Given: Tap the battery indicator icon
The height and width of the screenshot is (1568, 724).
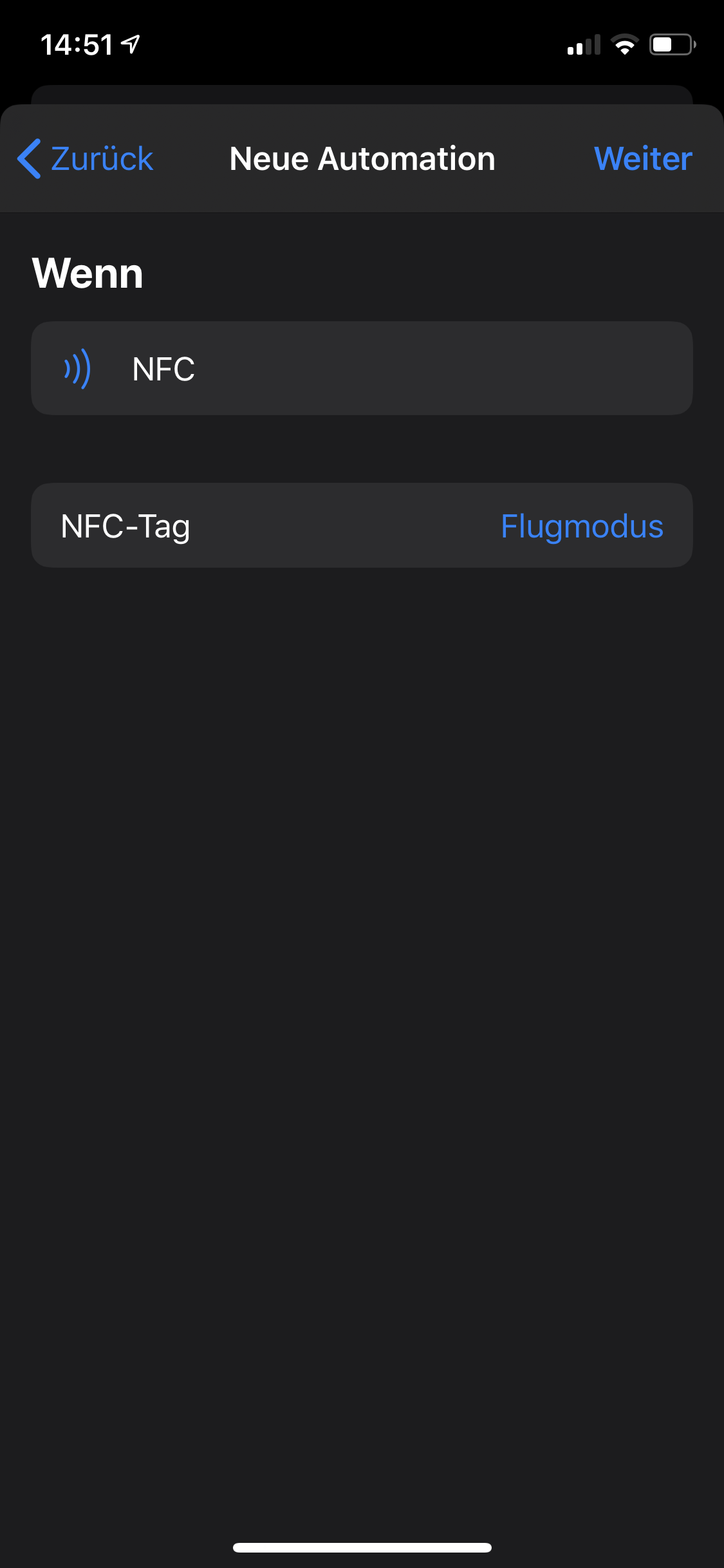Looking at the screenshot, I should (673, 44).
